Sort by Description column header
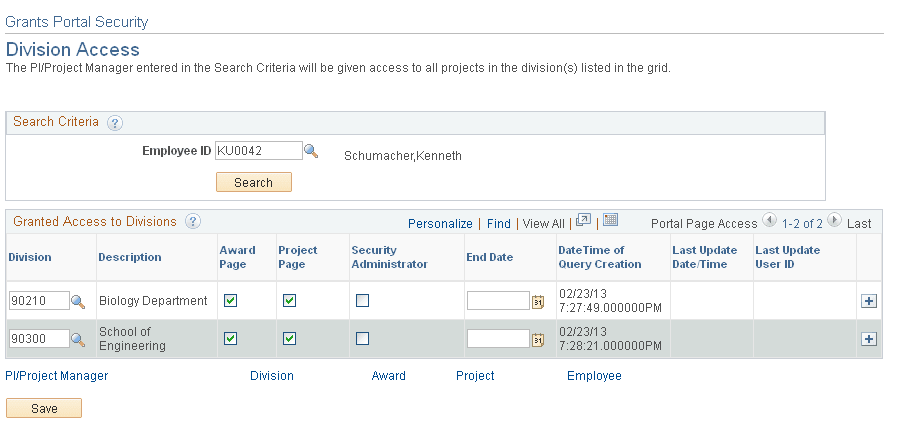 click(x=129, y=257)
